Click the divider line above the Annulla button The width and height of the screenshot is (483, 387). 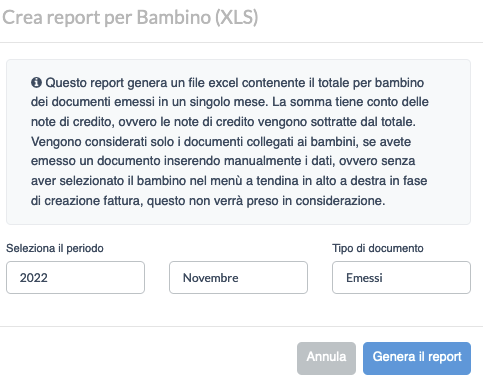coord(241,326)
